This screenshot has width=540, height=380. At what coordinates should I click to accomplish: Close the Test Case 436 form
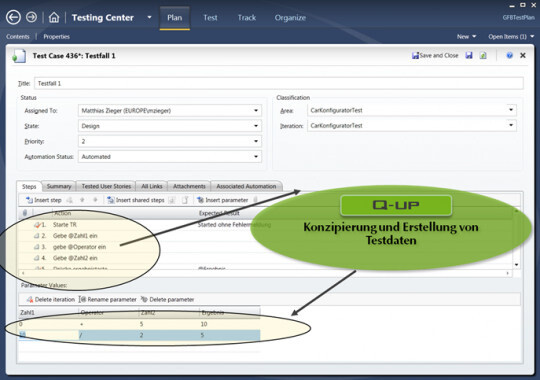523,55
